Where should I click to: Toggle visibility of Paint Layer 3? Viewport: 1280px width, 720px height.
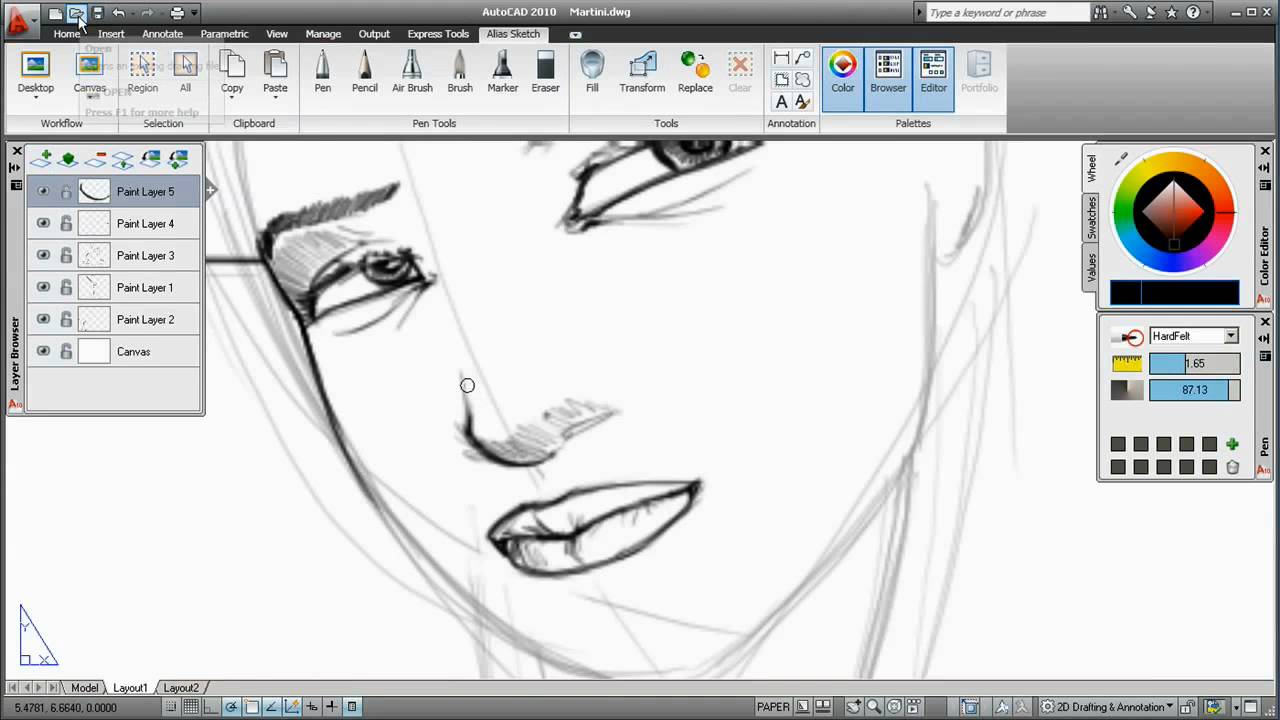[x=43, y=256]
